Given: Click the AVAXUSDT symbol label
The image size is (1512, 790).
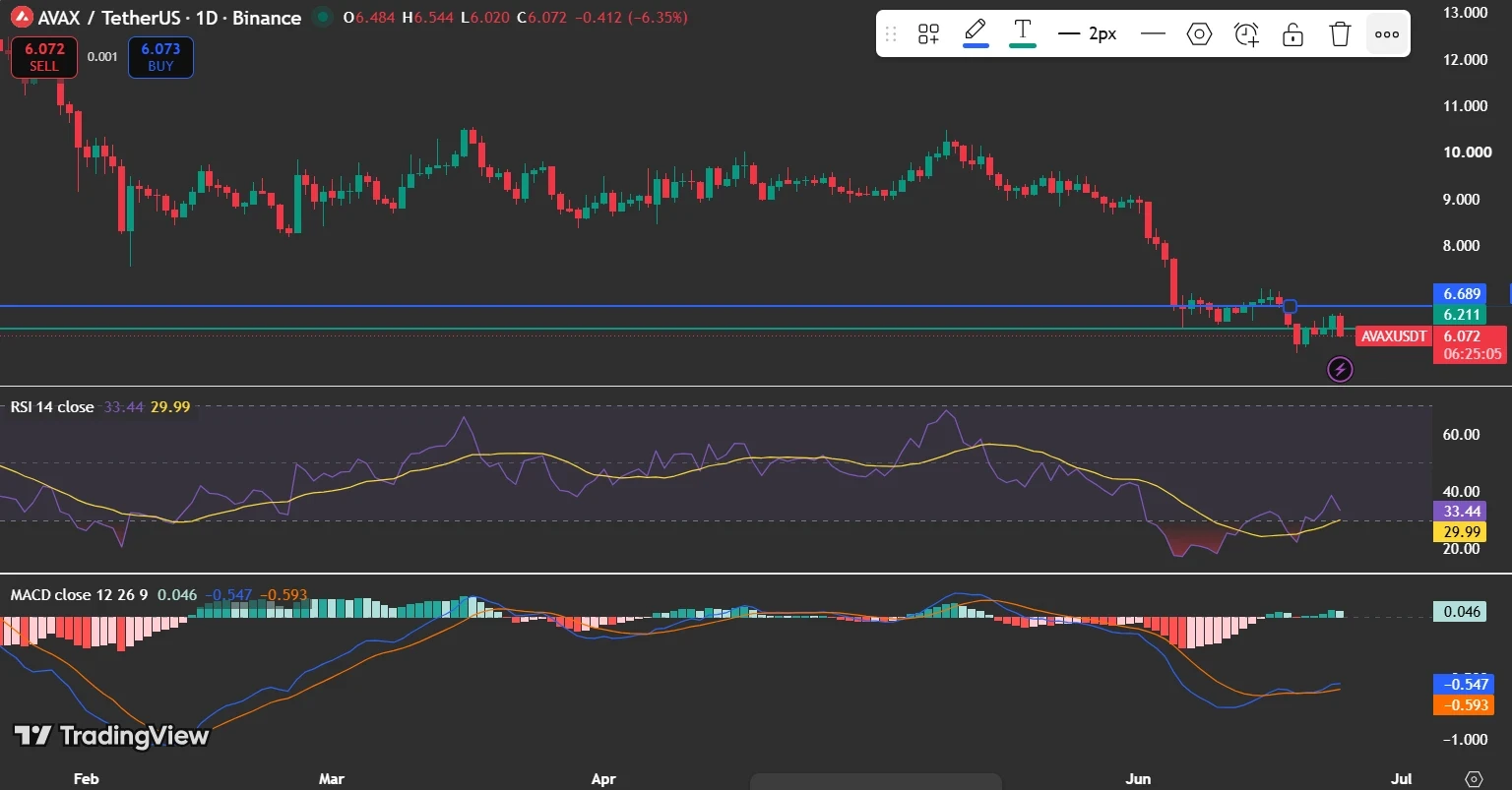Looking at the screenshot, I should 1393,335.
